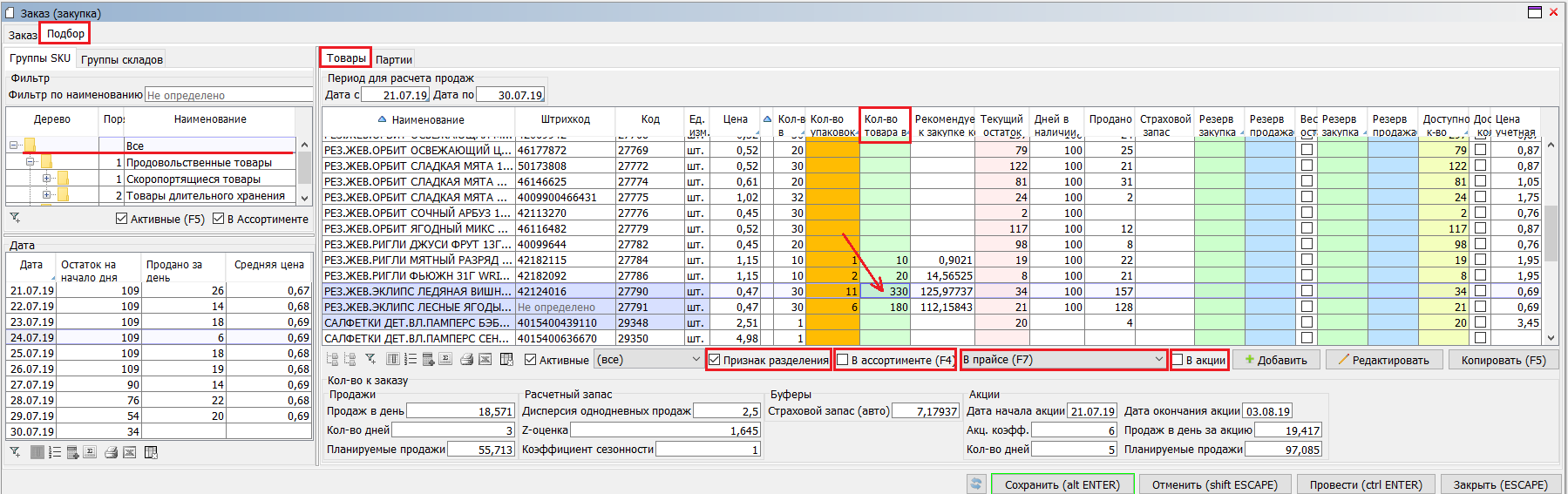1568x494 pixels.
Task: Click the products table vertical scrollbar
Action: click(1551, 235)
